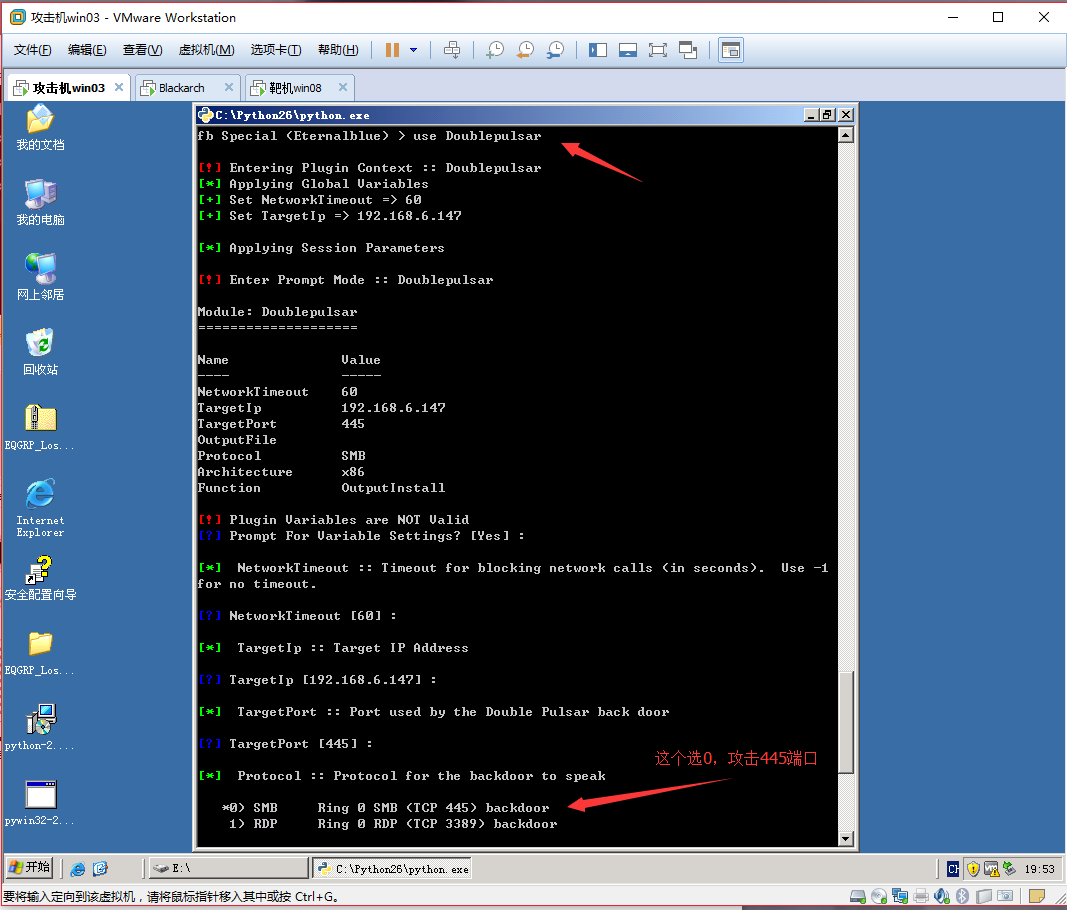Image resolution: width=1067 pixels, height=910 pixels.
Task: Open the 选项卡(T) menu
Action: coord(276,50)
